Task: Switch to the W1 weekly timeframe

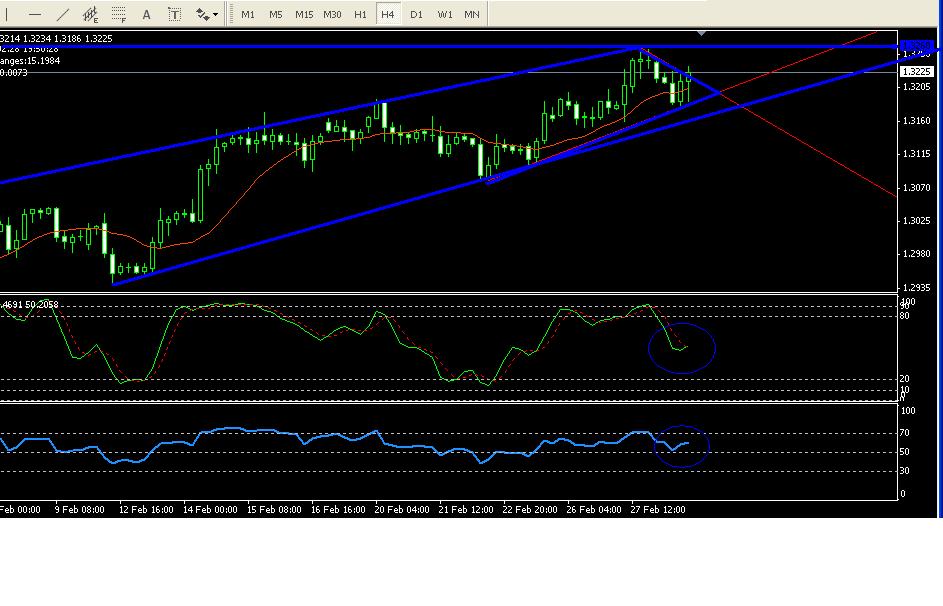Action: click(x=444, y=14)
